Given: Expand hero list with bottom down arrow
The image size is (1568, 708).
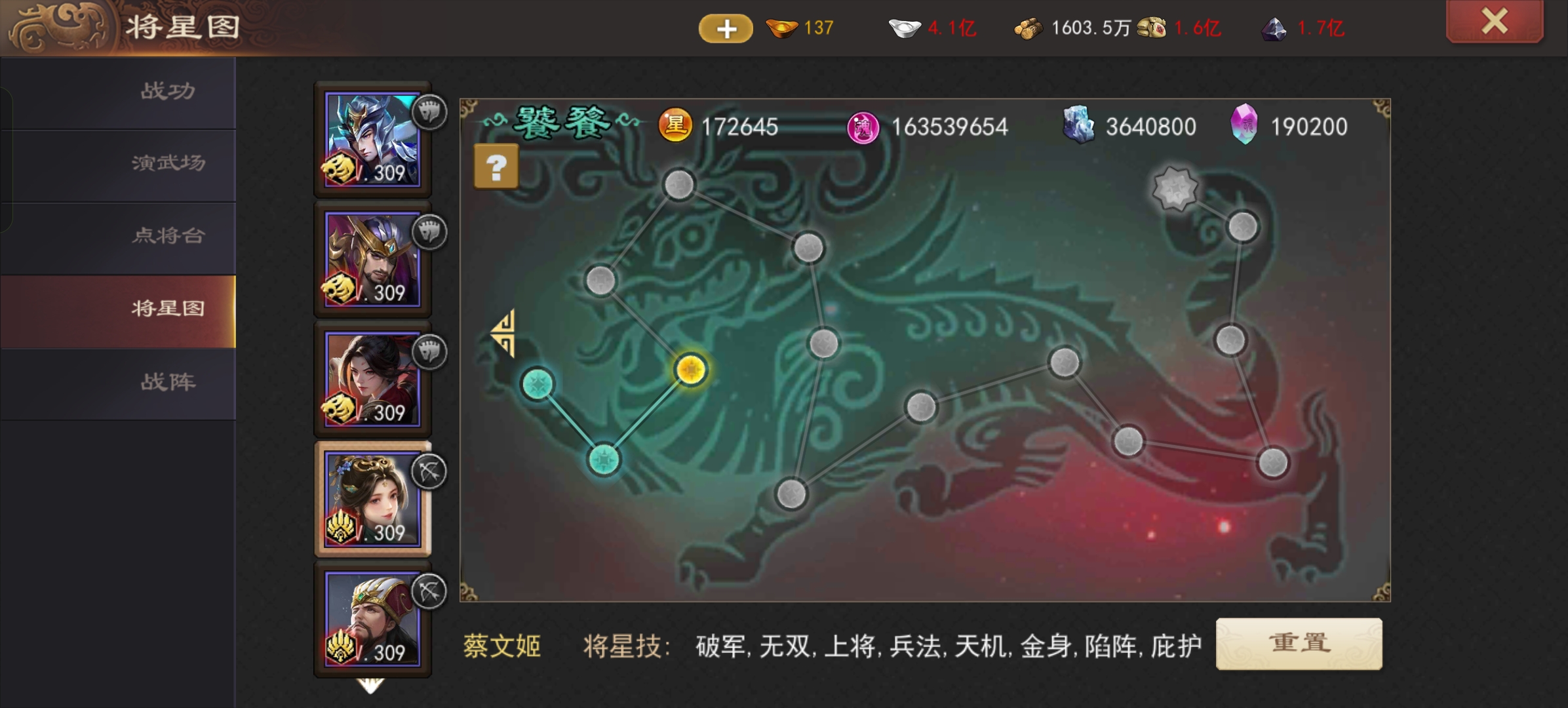Looking at the screenshot, I should (x=370, y=686).
